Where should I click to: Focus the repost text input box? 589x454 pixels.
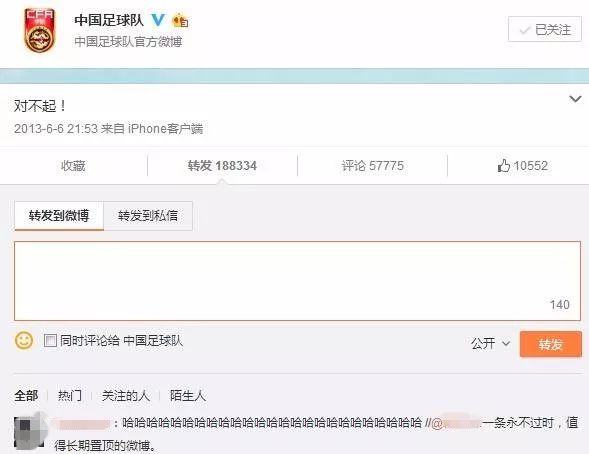click(x=298, y=281)
